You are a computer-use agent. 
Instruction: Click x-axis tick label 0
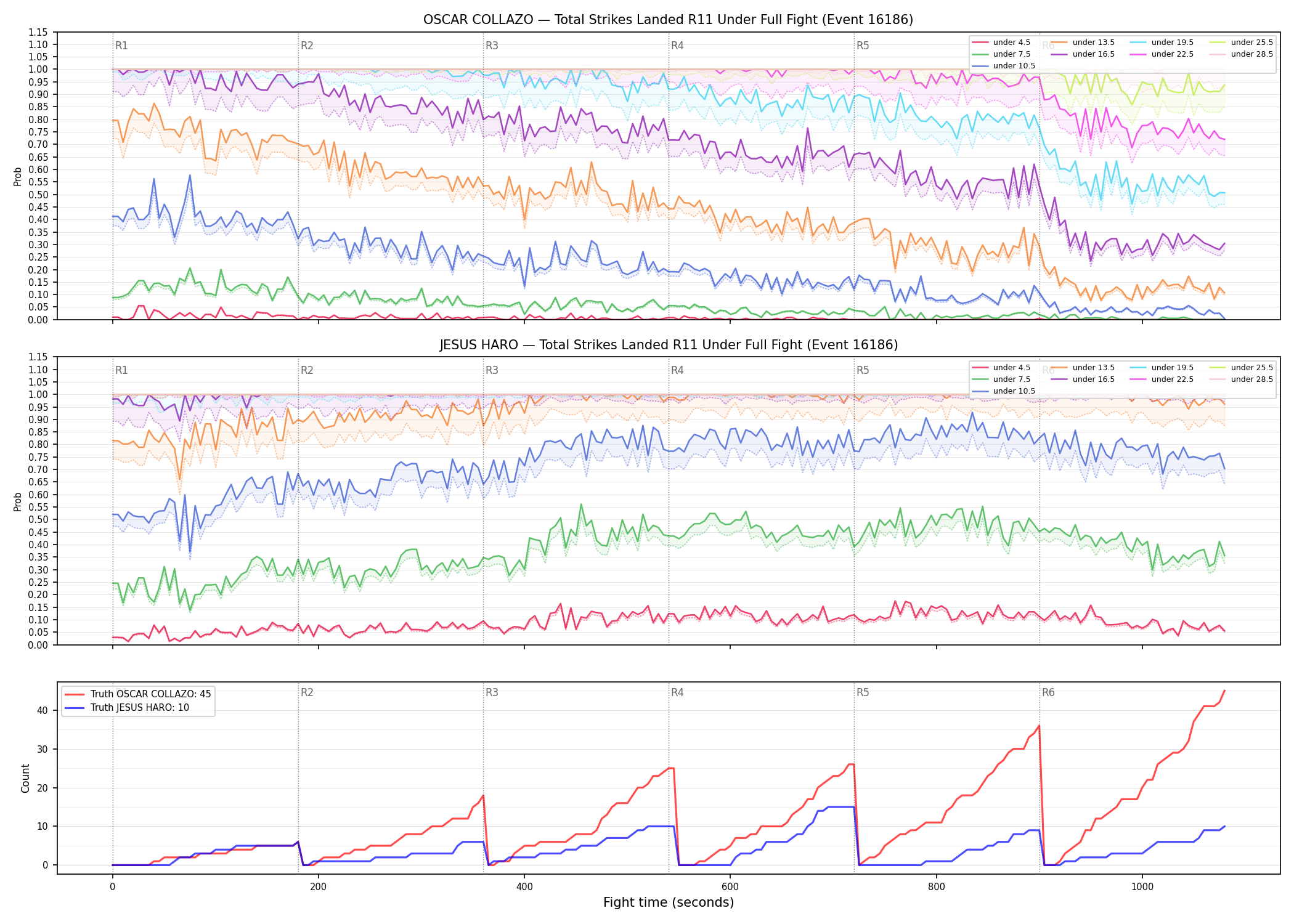coord(112,887)
